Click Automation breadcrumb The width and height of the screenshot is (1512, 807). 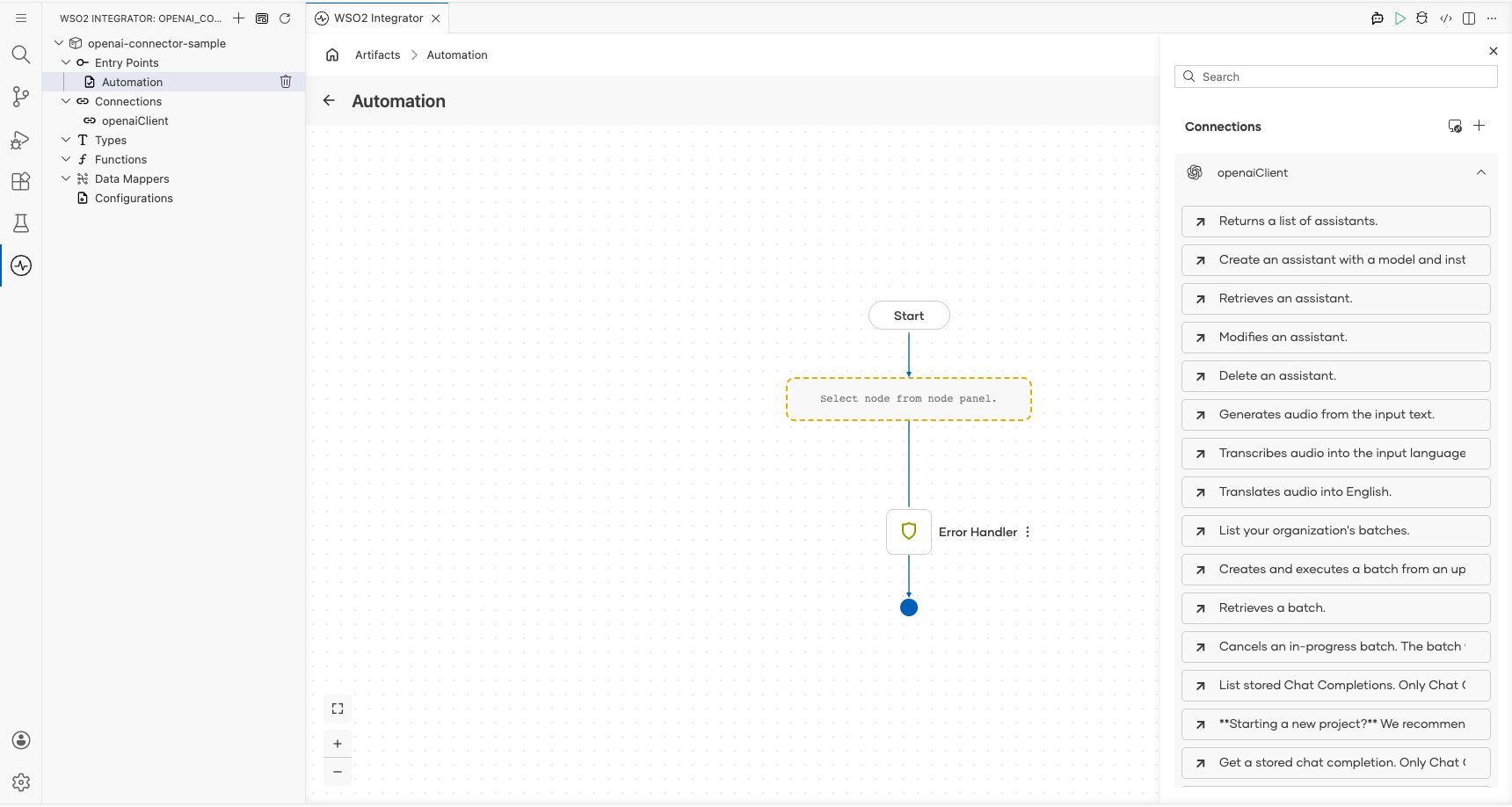457,55
